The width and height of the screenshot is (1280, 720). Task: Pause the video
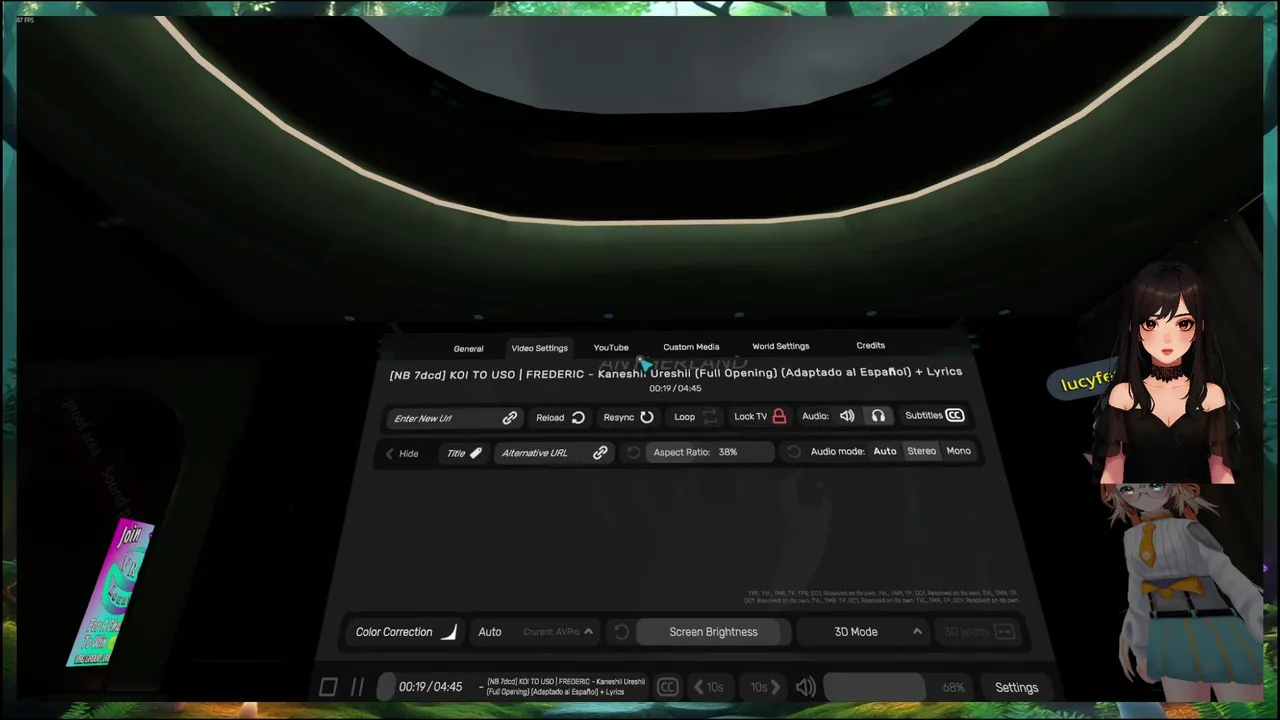point(357,687)
